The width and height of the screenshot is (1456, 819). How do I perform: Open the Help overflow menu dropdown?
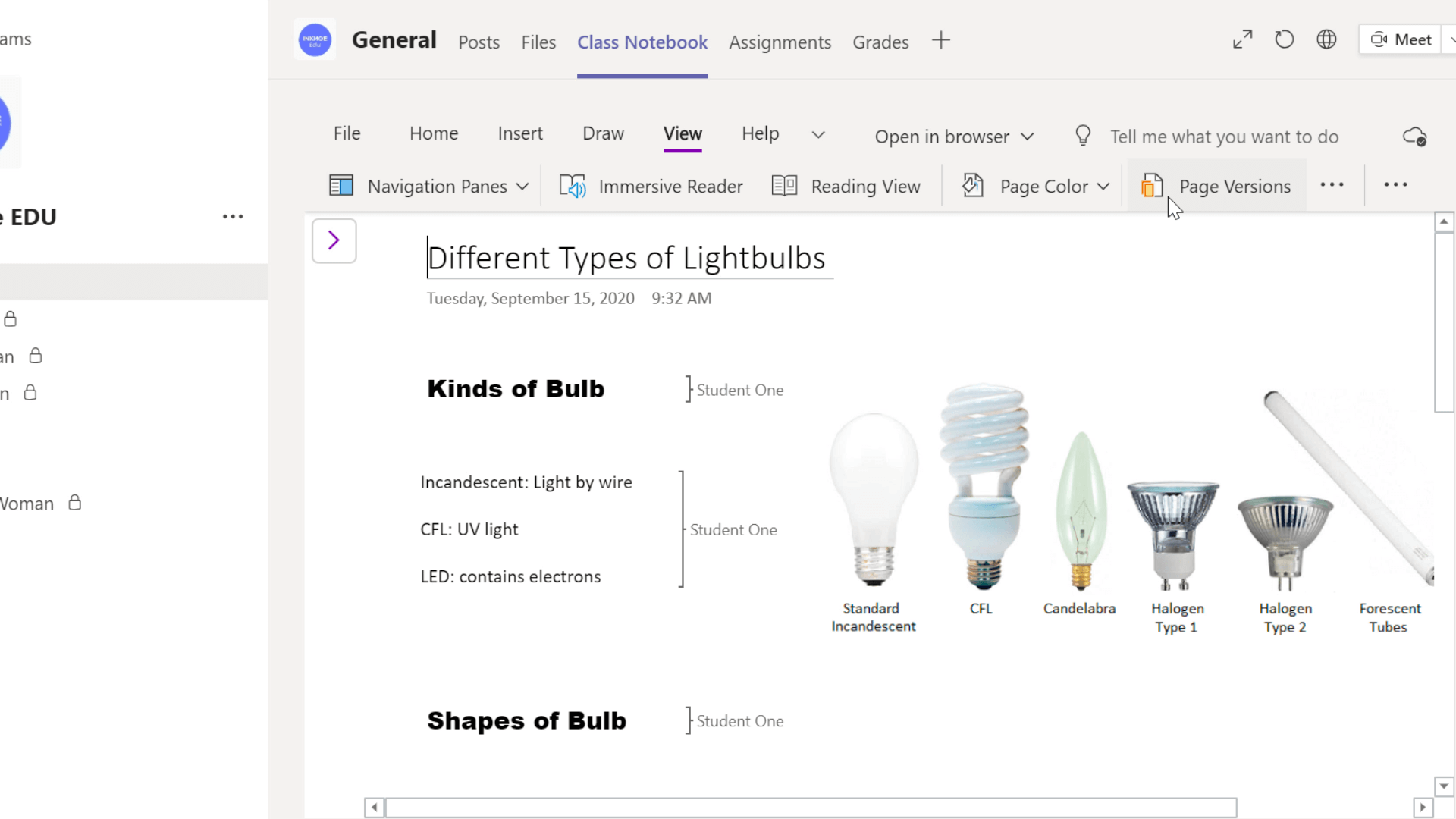(x=818, y=133)
